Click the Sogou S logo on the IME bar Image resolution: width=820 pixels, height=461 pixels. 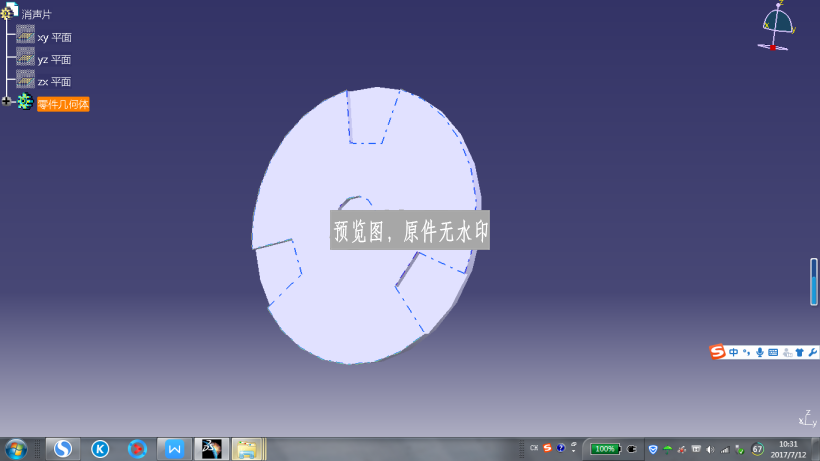pos(718,352)
